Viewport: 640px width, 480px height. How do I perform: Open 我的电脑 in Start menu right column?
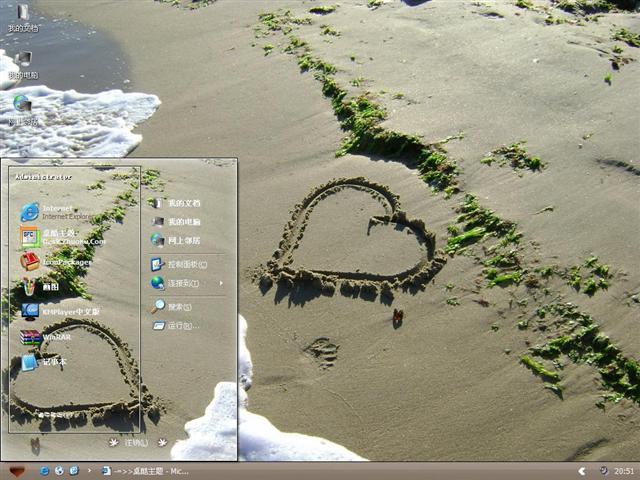176,222
